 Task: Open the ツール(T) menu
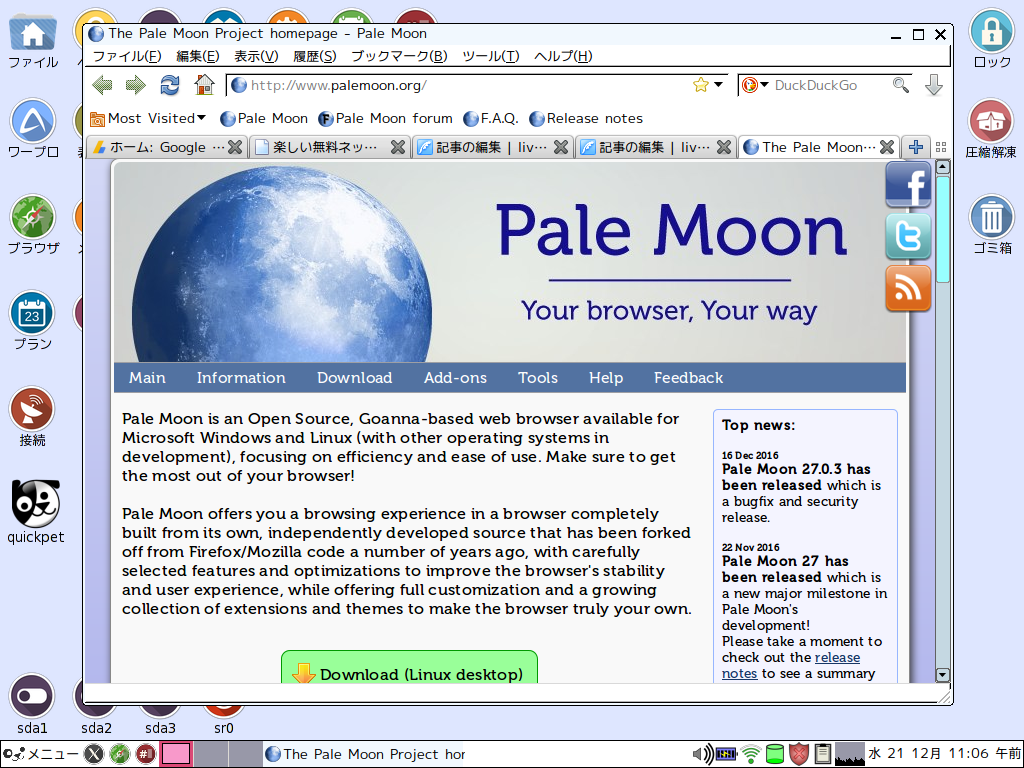pos(490,56)
